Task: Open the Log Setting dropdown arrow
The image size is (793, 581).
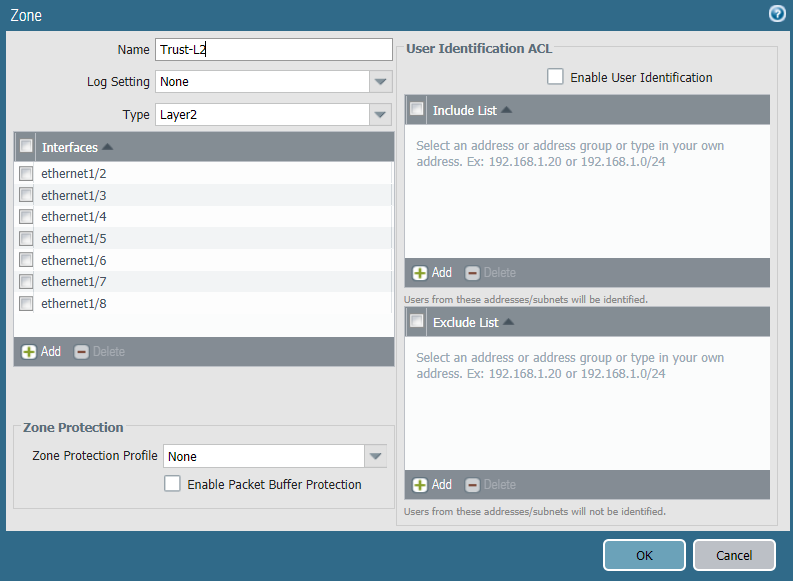Action: click(380, 81)
